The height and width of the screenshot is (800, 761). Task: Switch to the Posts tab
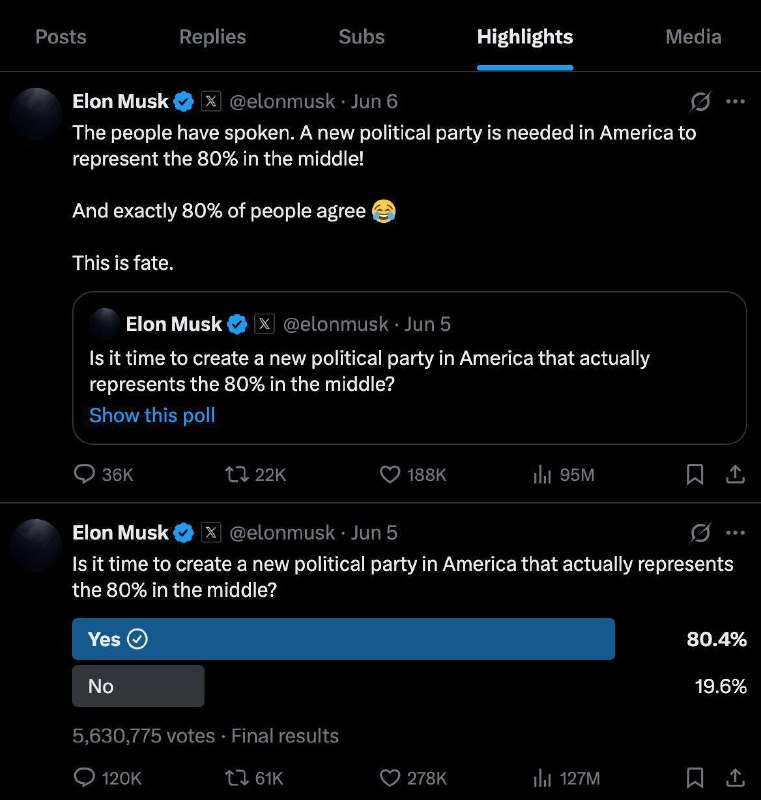61,37
